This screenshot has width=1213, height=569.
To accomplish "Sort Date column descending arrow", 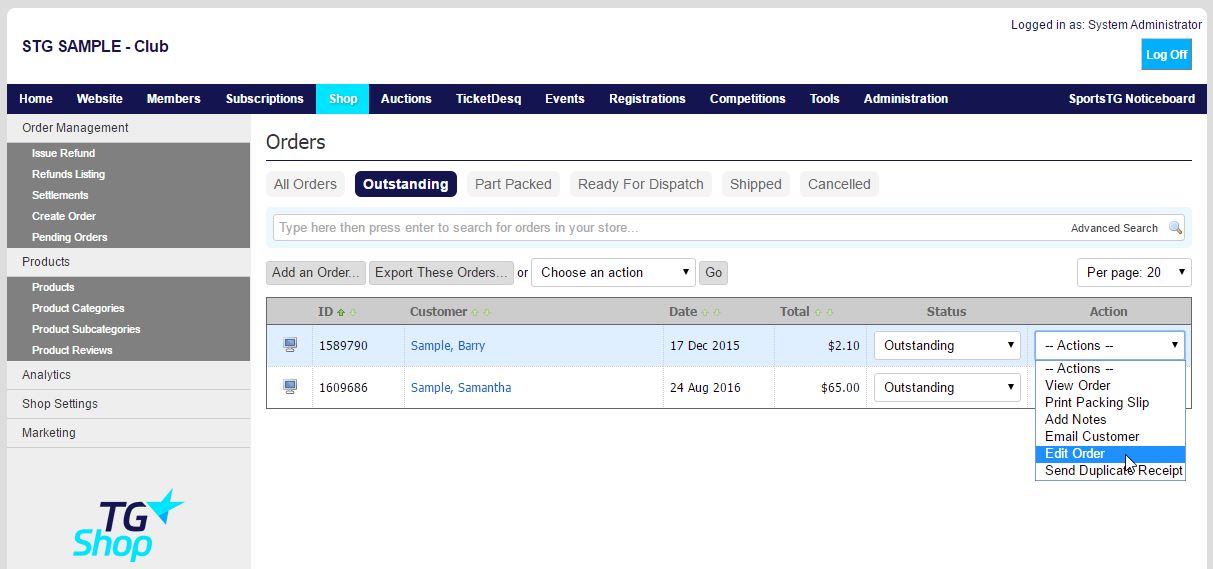I will pyautogui.click(x=717, y=312).
